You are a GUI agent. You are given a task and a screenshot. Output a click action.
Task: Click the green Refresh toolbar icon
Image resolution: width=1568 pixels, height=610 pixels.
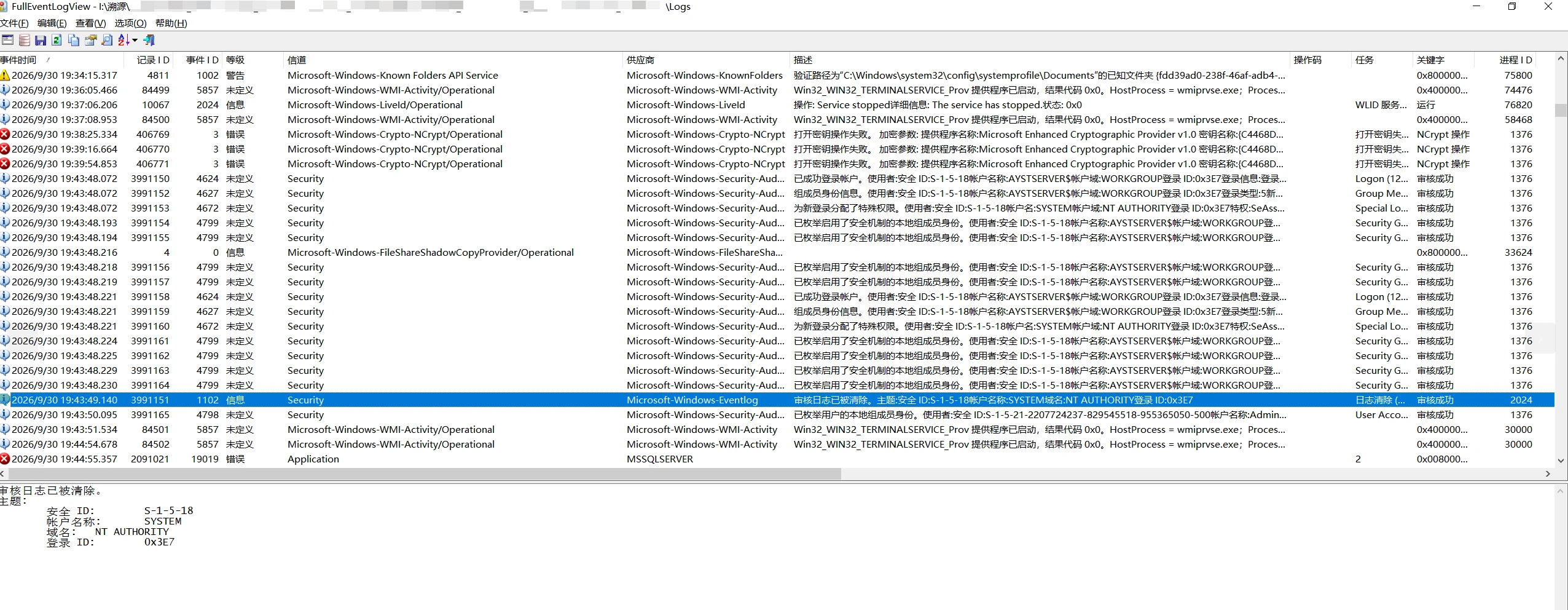57,41
